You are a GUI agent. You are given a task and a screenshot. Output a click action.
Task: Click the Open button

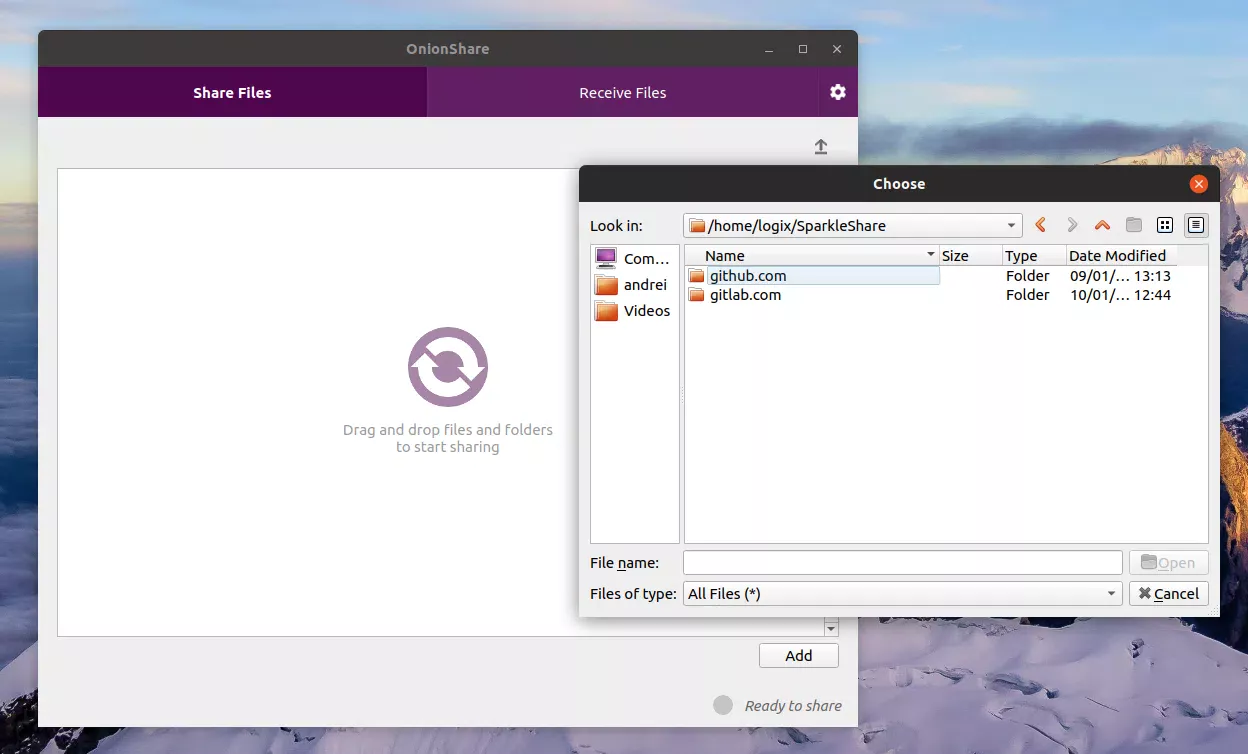1169,563
